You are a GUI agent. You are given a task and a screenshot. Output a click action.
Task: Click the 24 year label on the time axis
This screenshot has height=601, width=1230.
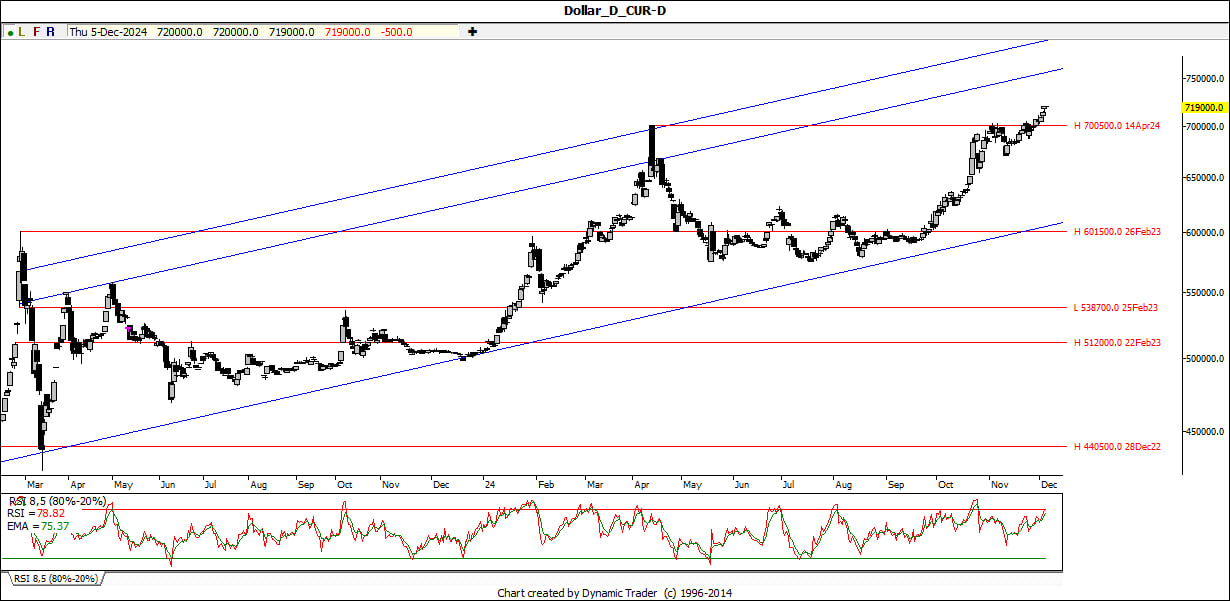(x=490, y=484)
